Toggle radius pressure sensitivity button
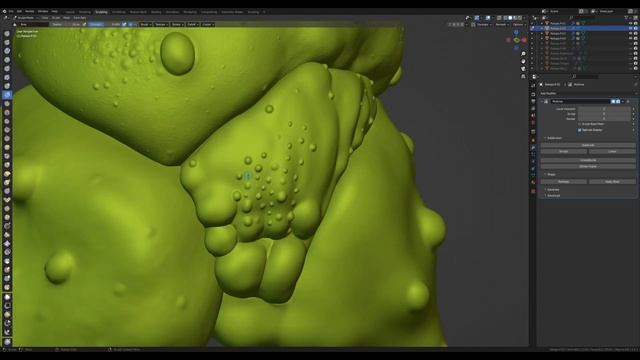The image size is (640, 360). click(x=85, y=24)
